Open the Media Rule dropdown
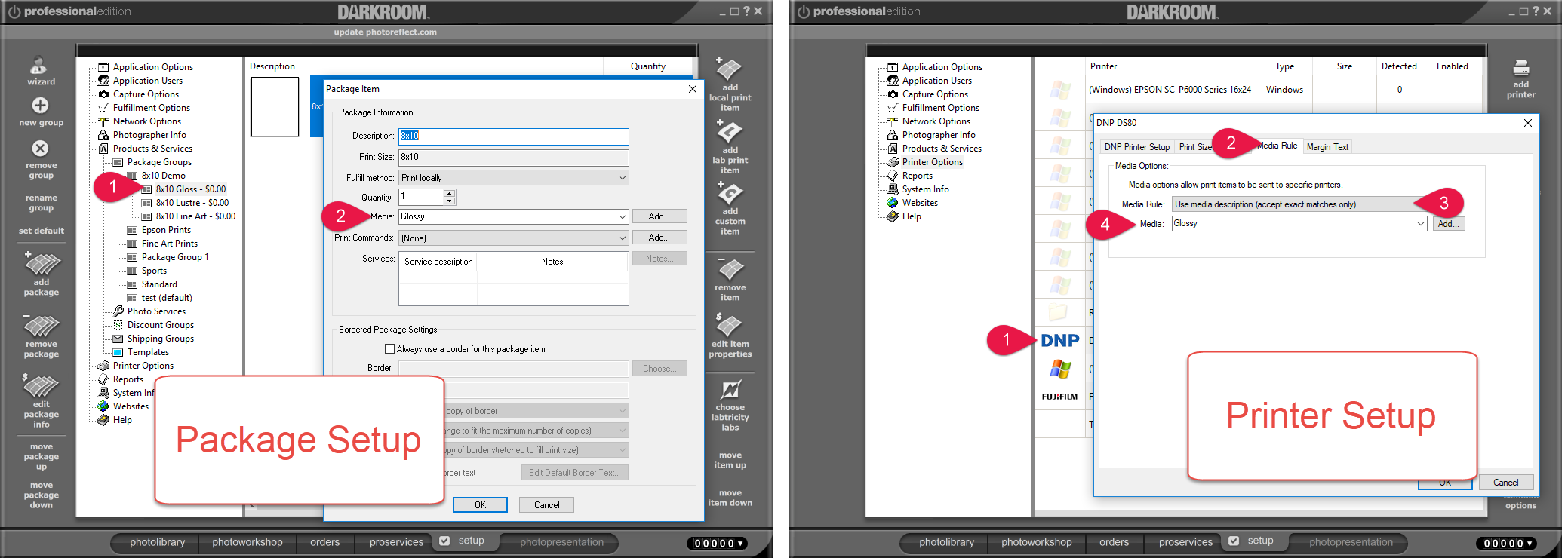1568x558 pixels. pyautogui.click(x=1299, y=204)
